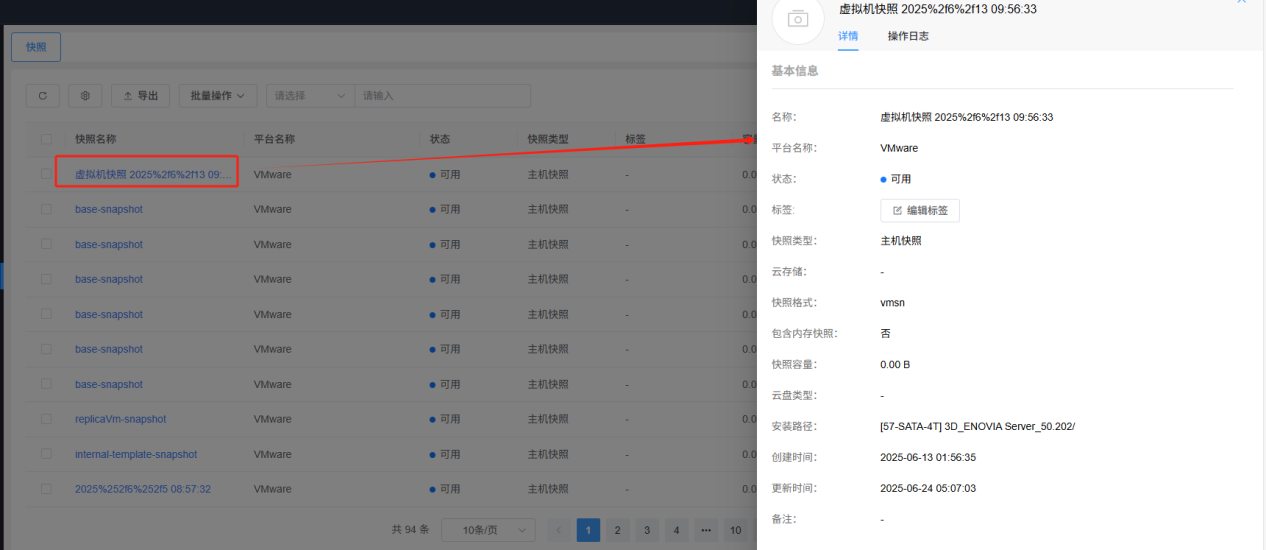Go to previous page arrow in pagination
The height and width of the screenshot is (550, 1266).
pos(559,530)
